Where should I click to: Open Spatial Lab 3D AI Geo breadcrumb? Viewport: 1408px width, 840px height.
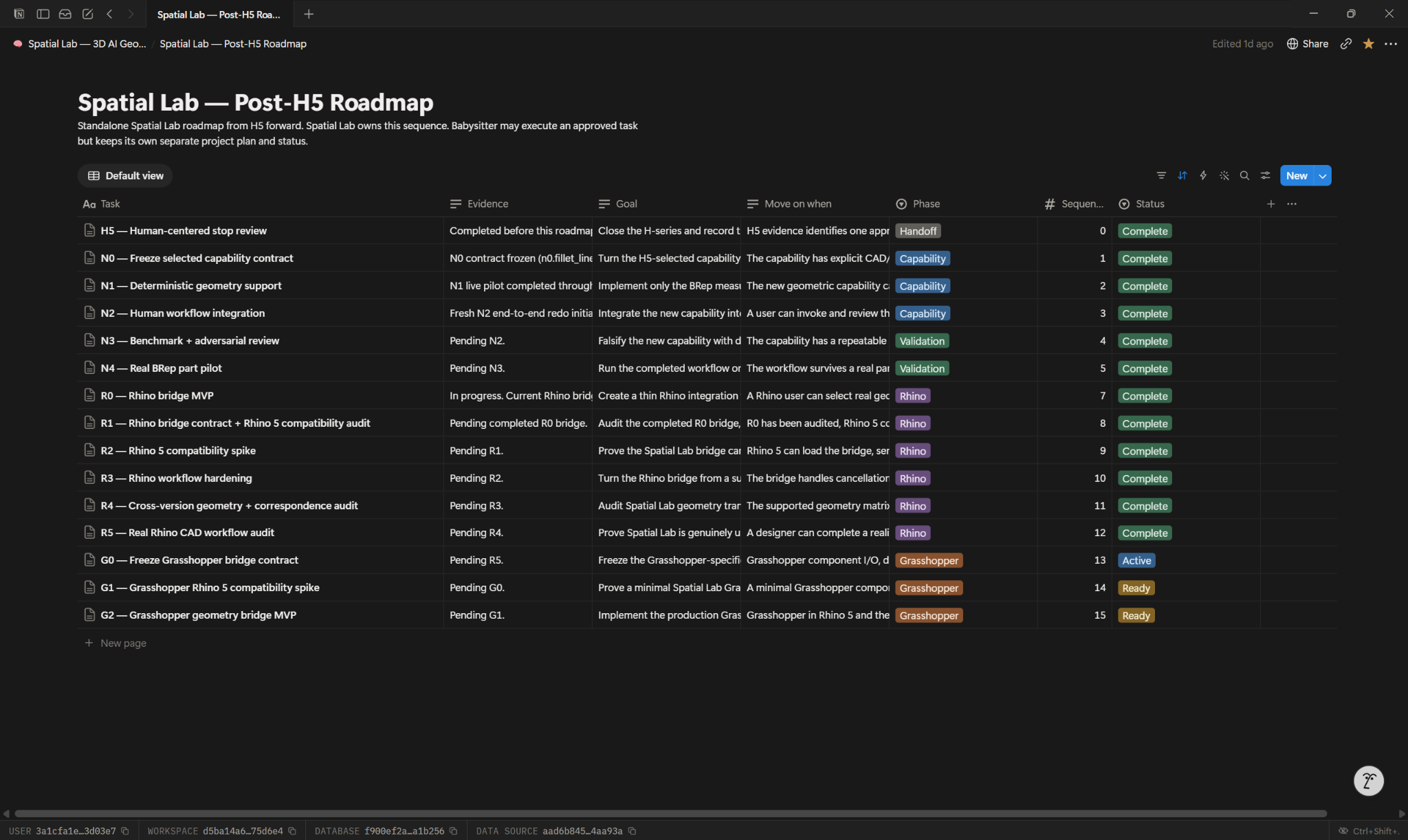pyautogui.click(x=80, y=43)
